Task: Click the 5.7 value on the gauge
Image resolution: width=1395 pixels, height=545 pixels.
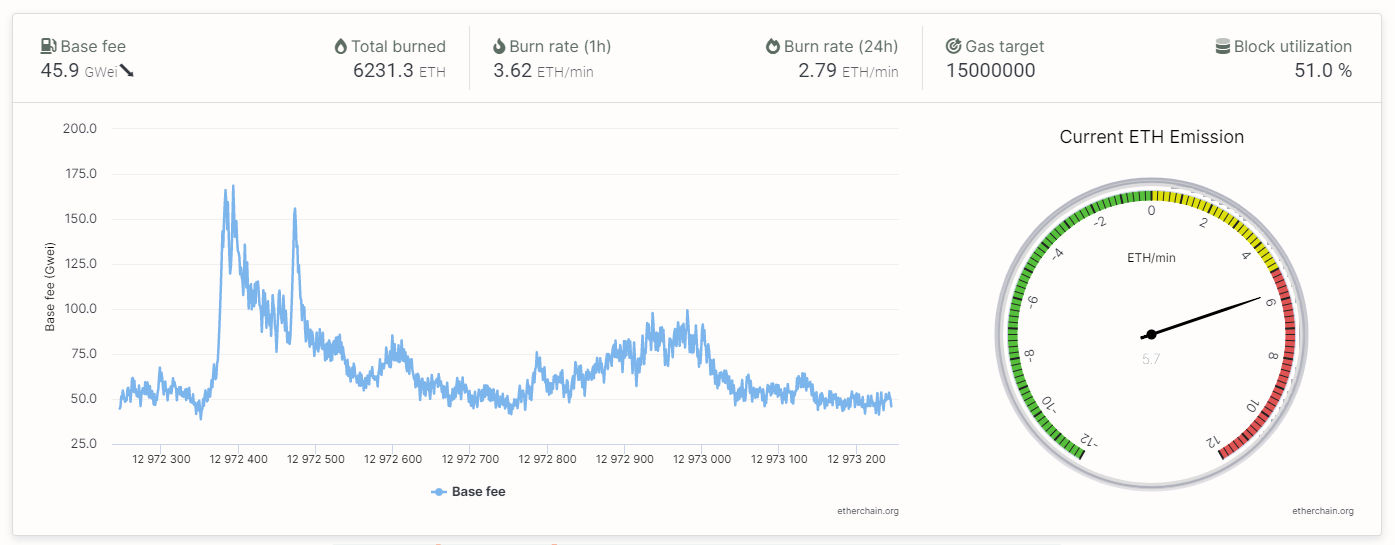Action: pyautogui.click(x=1151, y=359)
